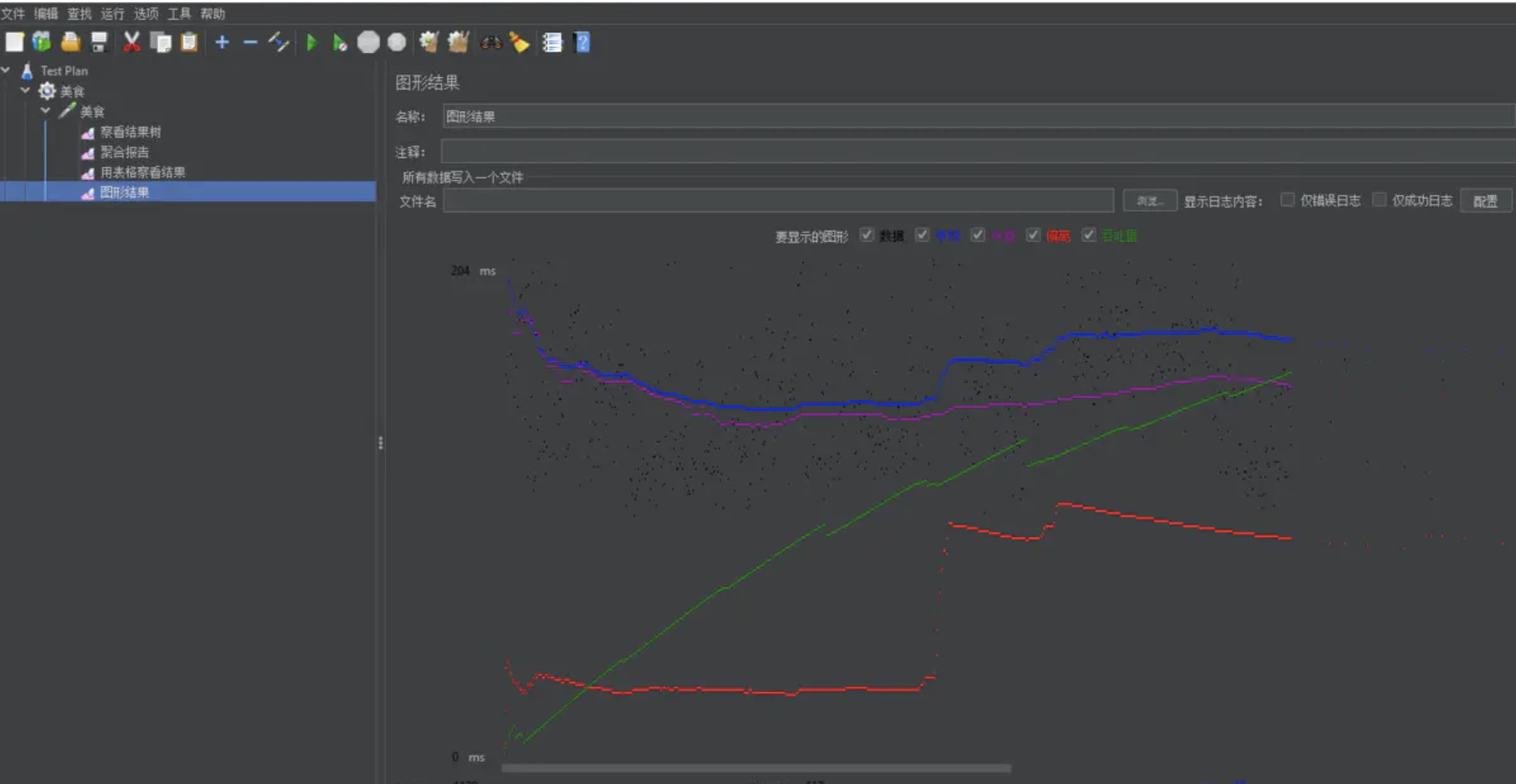Screen dimensions: 1516x784
Task: Click the Function Helper list icon
Action: 552,42
